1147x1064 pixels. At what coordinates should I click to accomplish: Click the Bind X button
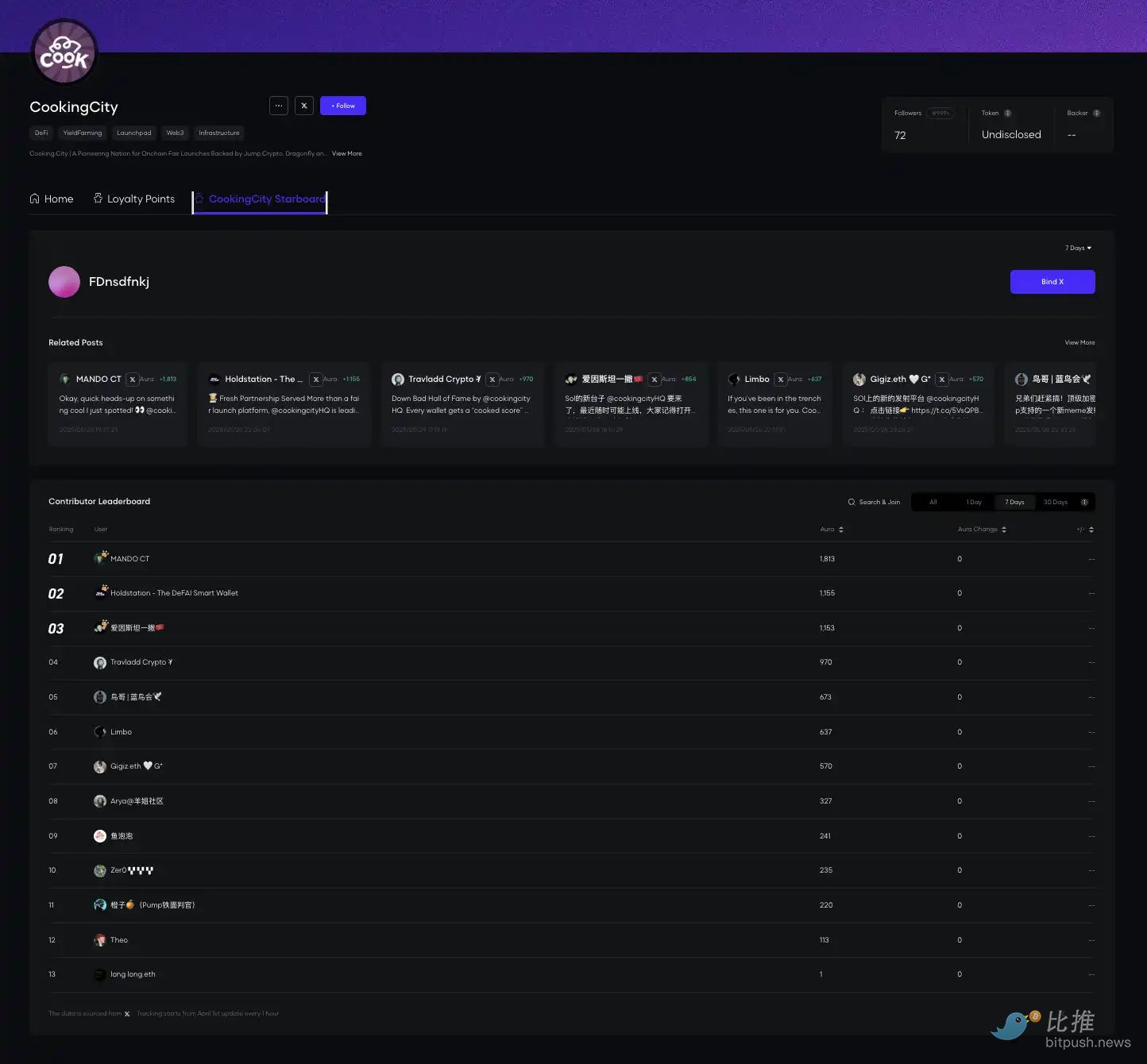(1052, 282)
